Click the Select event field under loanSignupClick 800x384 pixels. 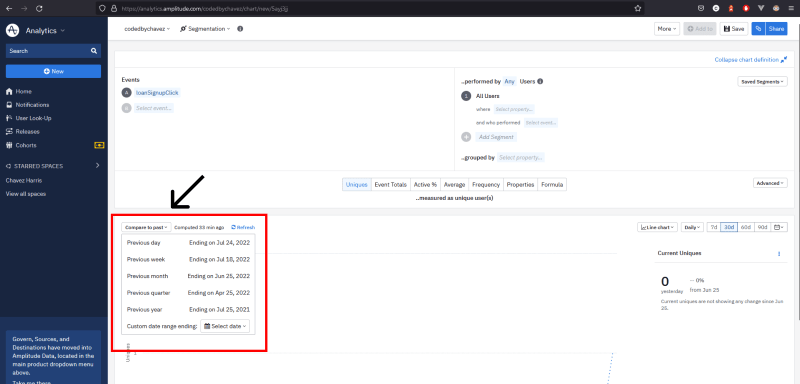coord(154,108)
